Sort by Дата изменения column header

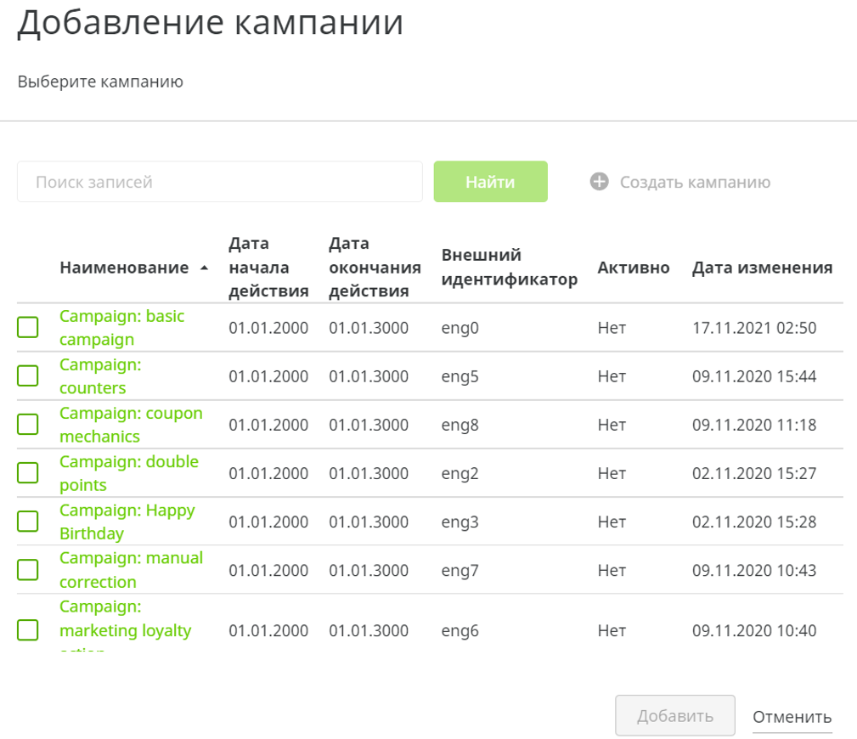762,268
